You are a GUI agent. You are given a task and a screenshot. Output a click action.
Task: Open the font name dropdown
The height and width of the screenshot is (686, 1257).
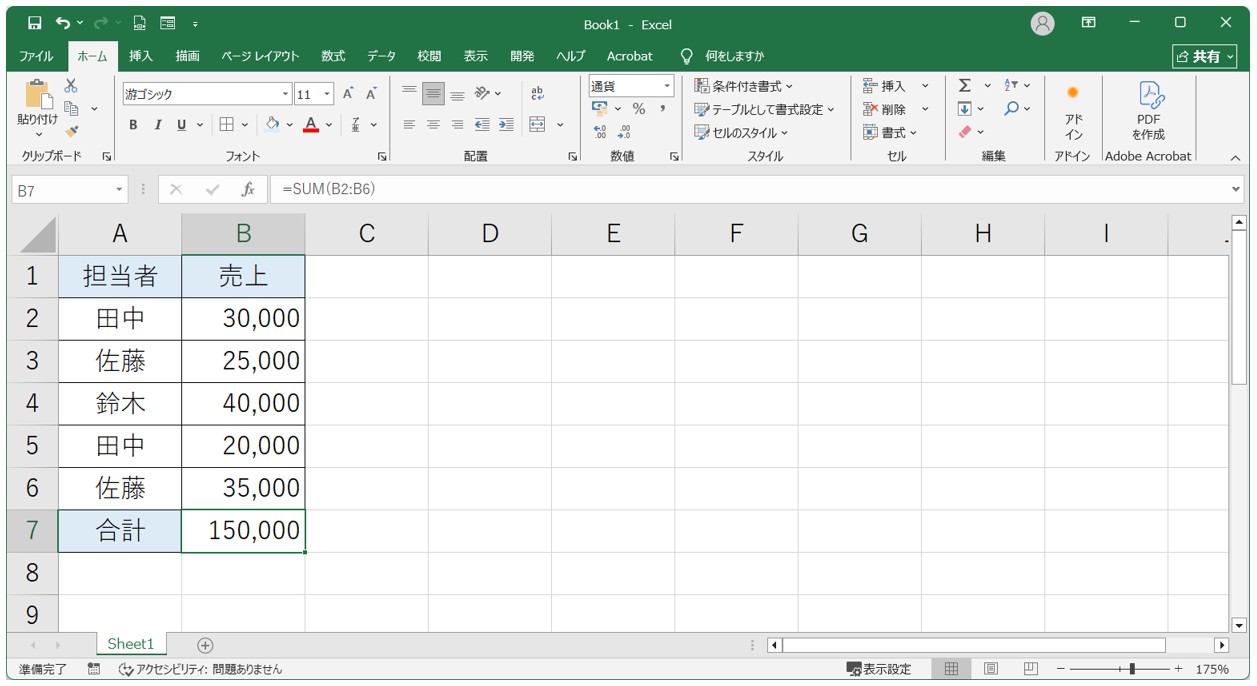(285, 95)
